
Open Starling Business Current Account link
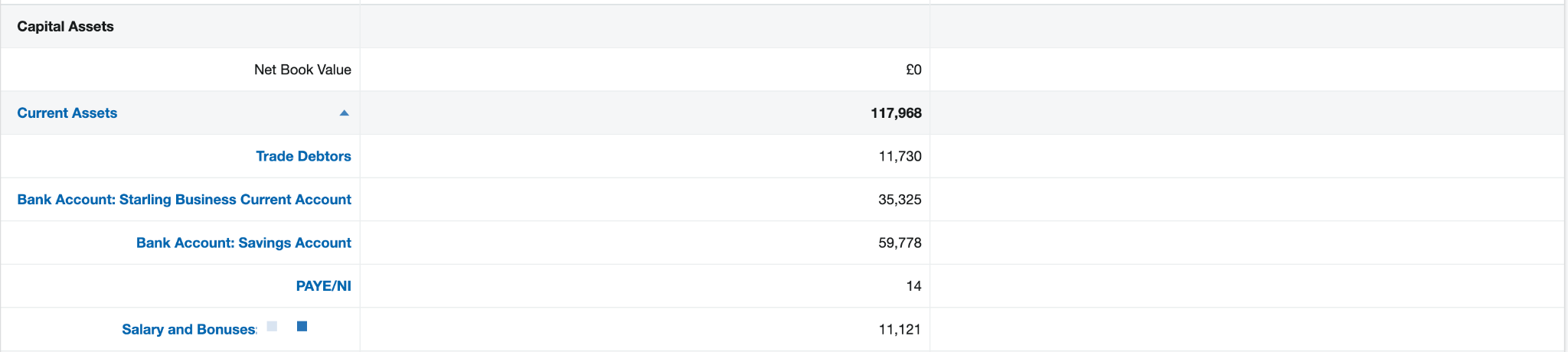pos(184,200)
